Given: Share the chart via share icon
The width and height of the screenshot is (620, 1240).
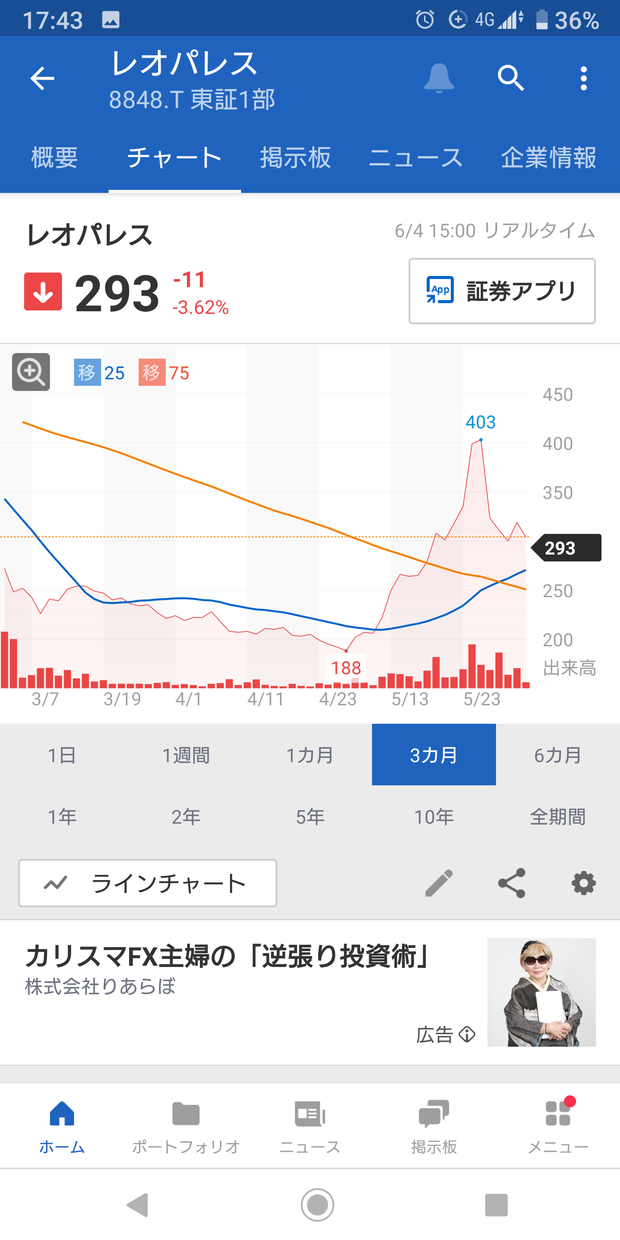Looking at the screenshot, I should click(511, 883).
